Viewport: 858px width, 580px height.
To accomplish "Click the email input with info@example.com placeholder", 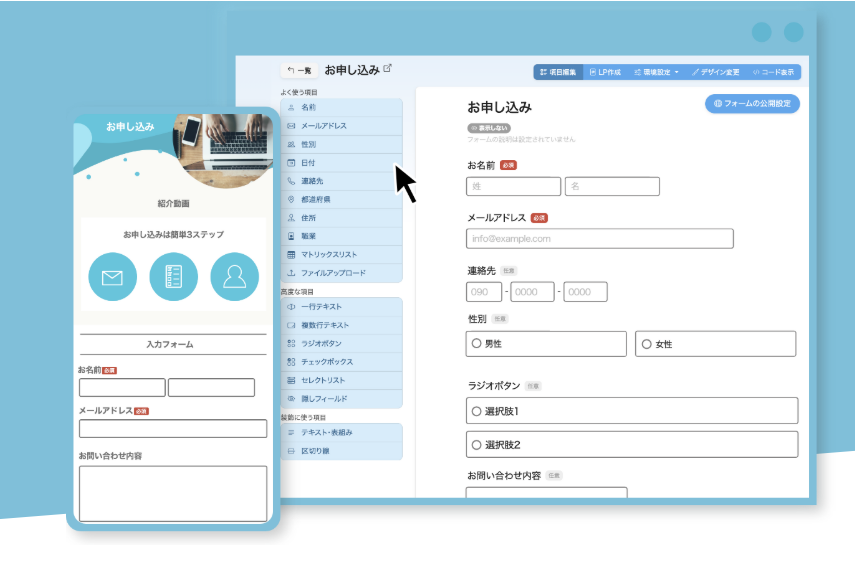I will [599, 239].
